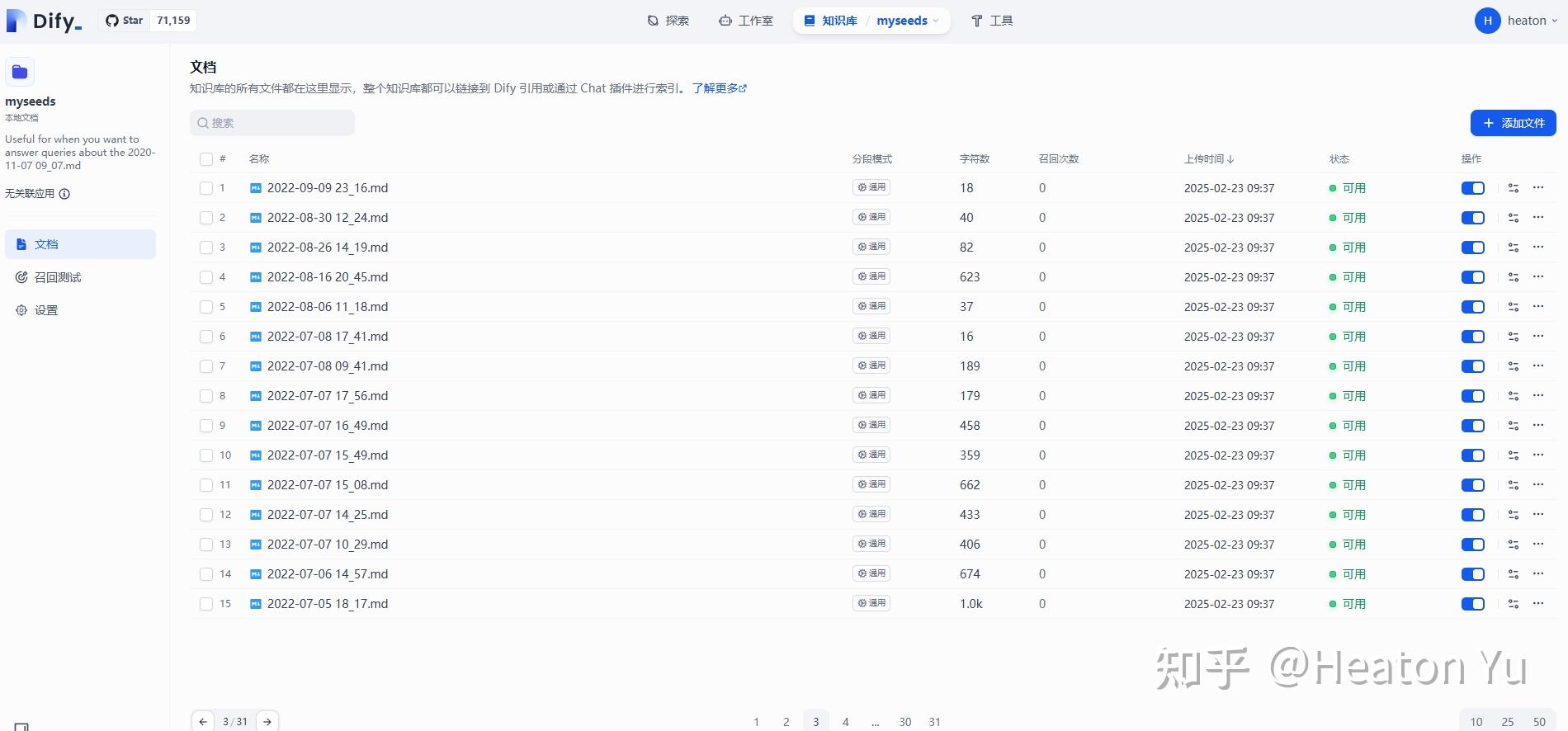The width and height of the screenshot is (1568, 731).
Task: Open more actions for 2022-07-07 17_56.md
Action: click(1538, 396)
